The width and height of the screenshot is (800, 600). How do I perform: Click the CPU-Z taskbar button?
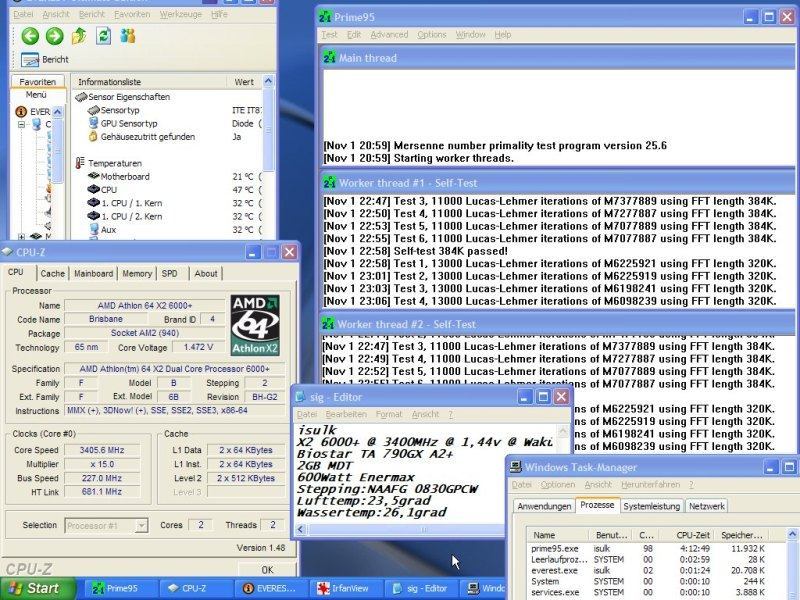195,588
